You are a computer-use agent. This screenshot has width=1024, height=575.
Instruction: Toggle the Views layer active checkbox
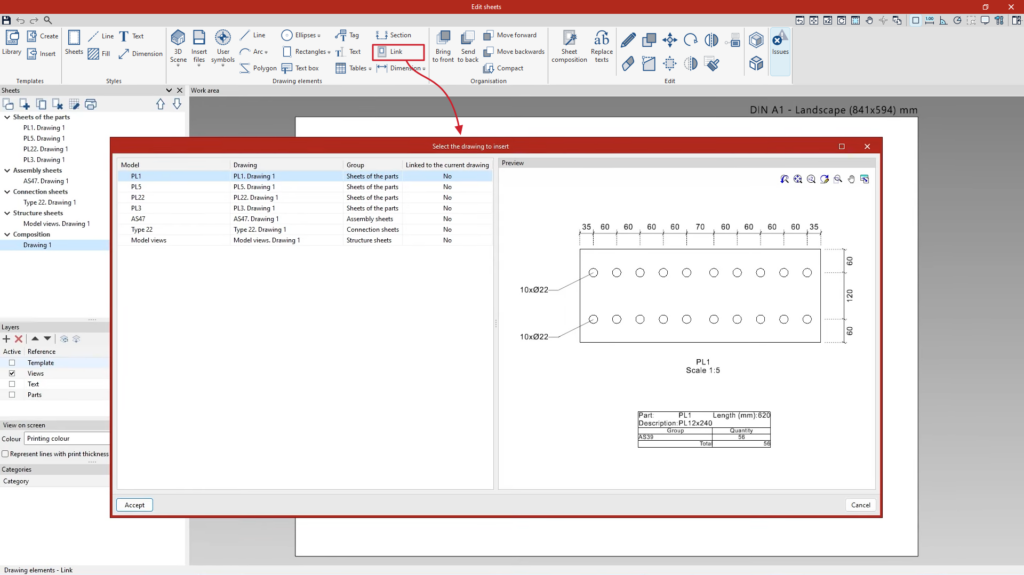tap(12, 373)
